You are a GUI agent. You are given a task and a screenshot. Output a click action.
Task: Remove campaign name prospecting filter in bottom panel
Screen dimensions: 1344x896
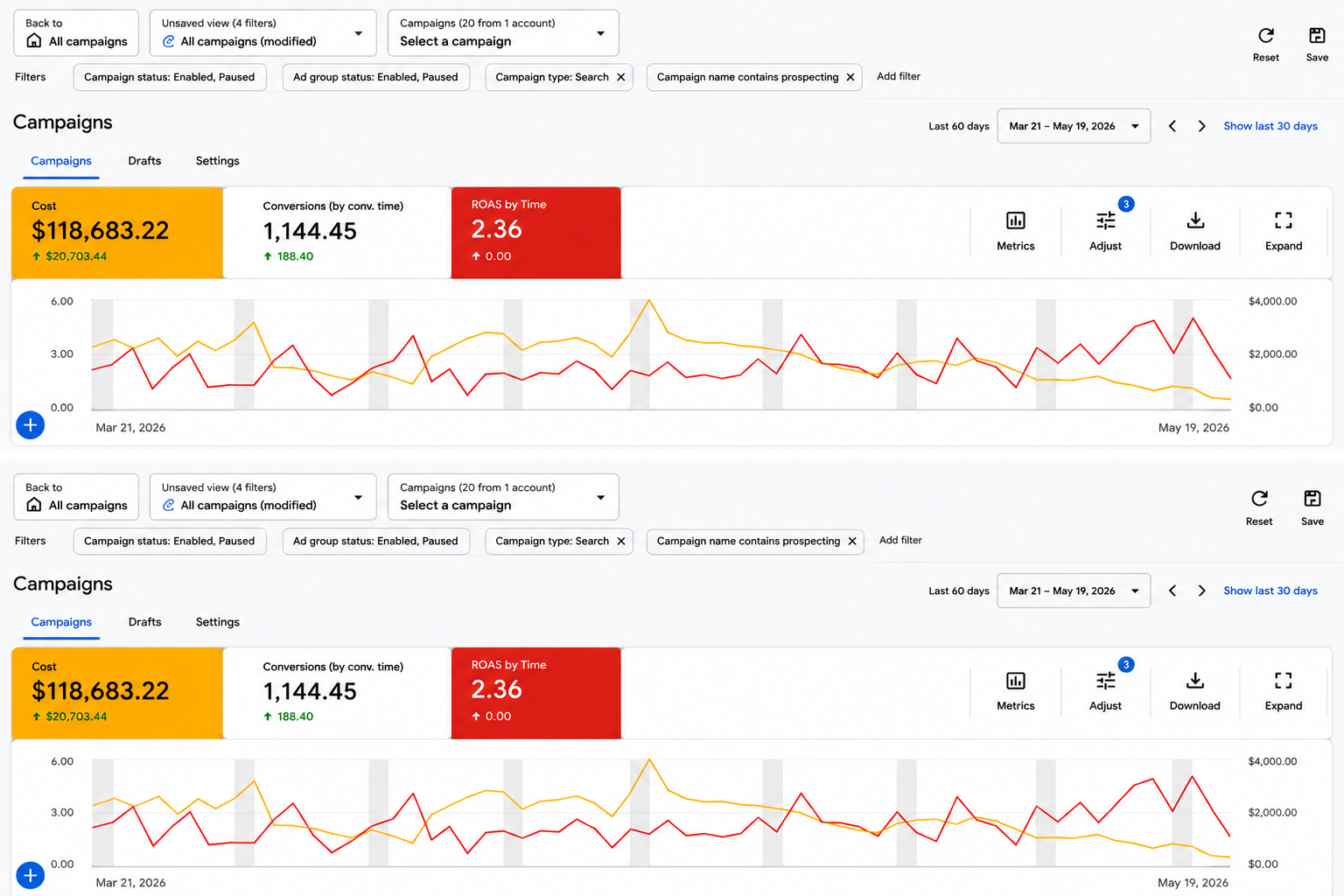[851, 541]
